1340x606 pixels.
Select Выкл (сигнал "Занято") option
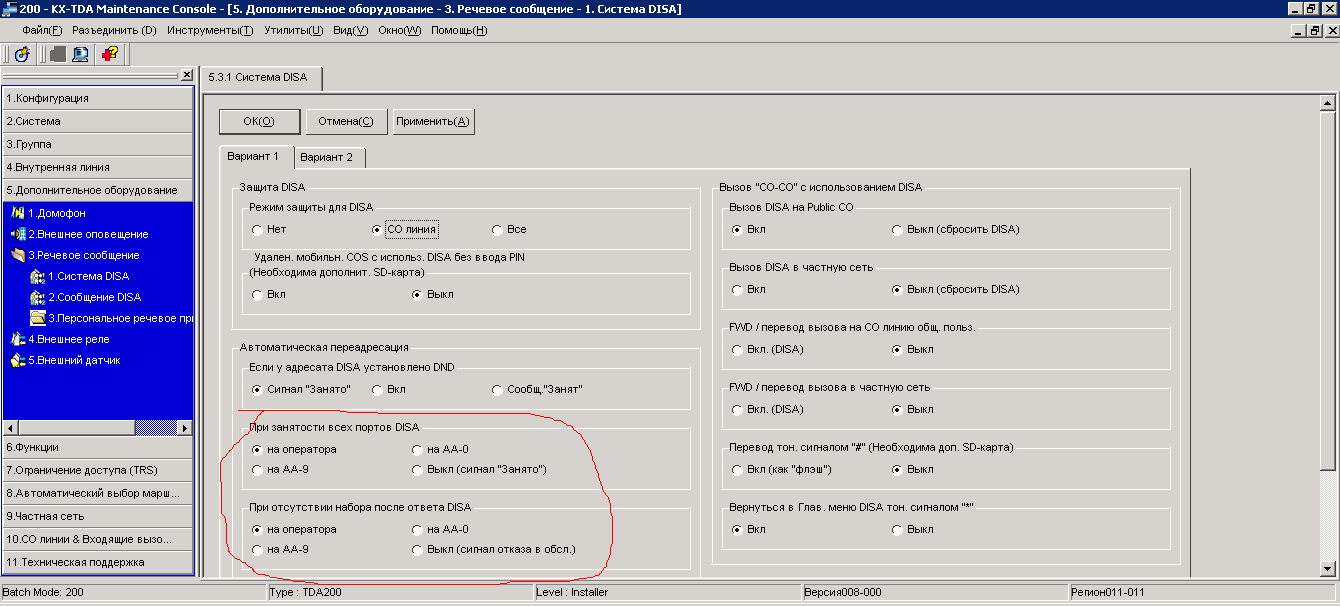pos(418,469)
